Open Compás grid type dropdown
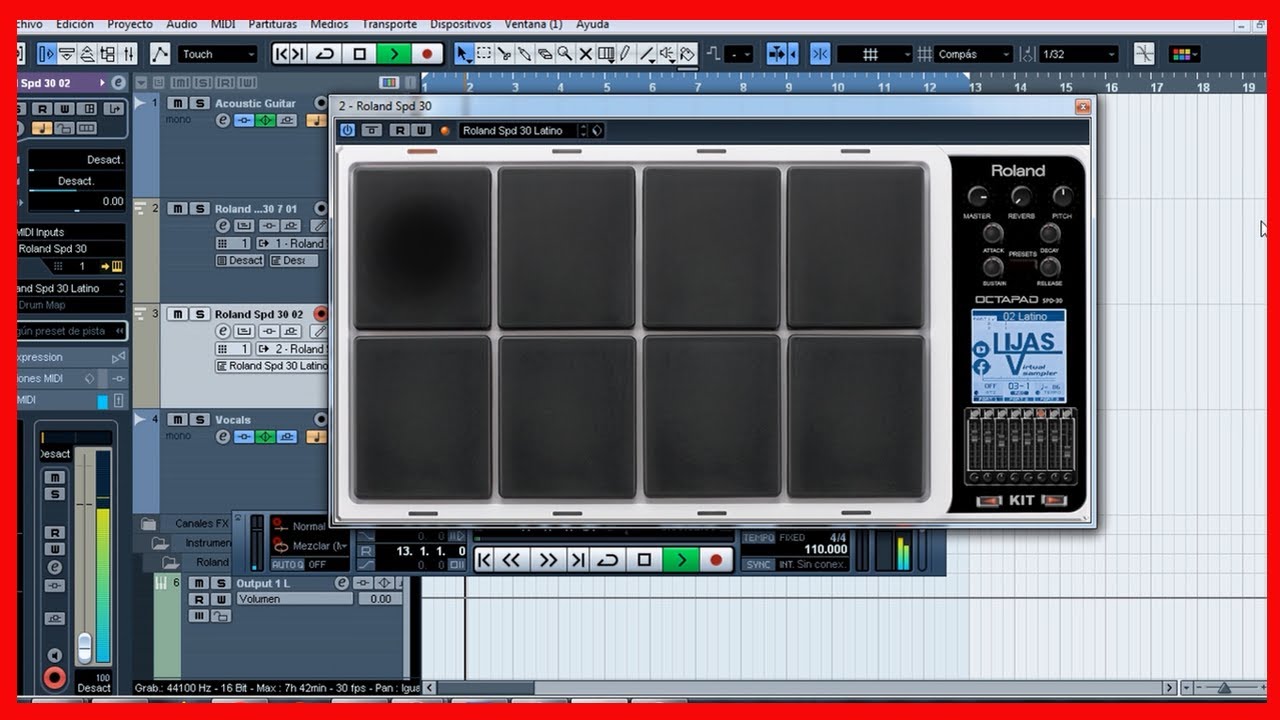Screen dimensions: 1280x720 pos(974,54)
